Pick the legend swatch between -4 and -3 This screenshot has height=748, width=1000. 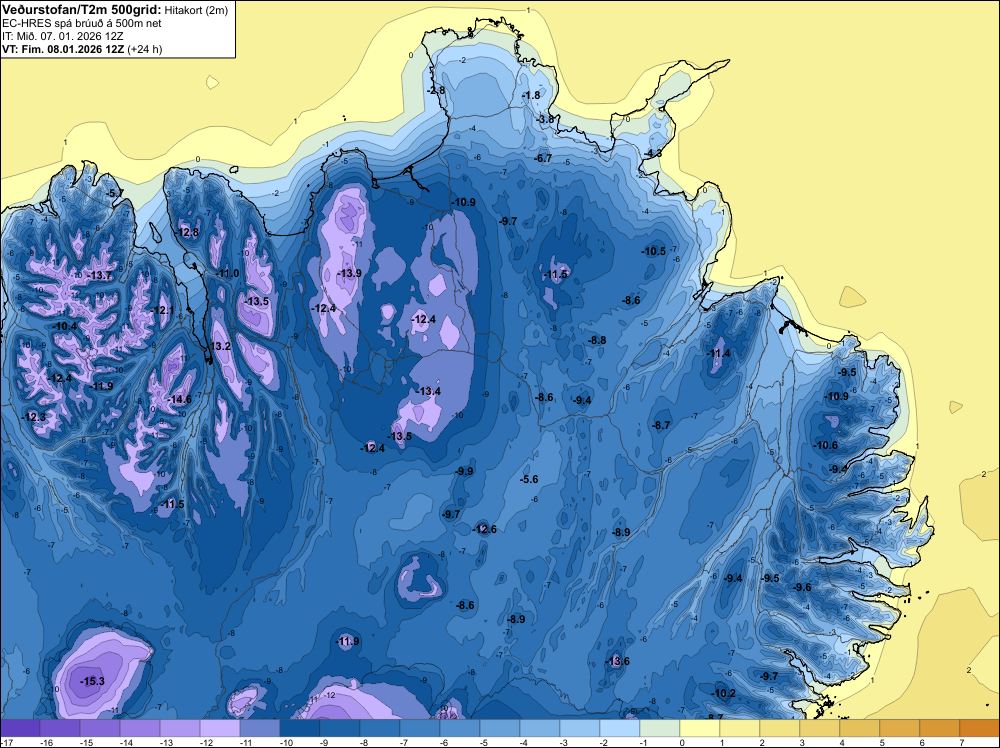coord(540,728)
